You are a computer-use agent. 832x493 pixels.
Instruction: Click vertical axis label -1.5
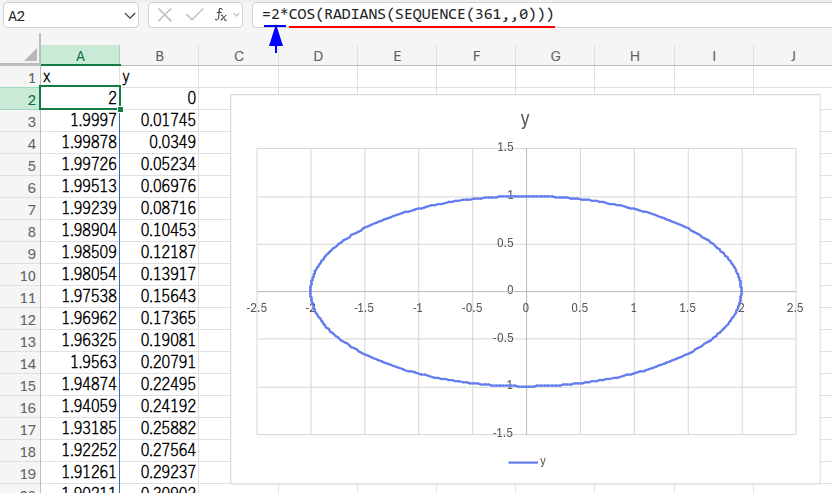pyautogui.click(x=503, y=433)
